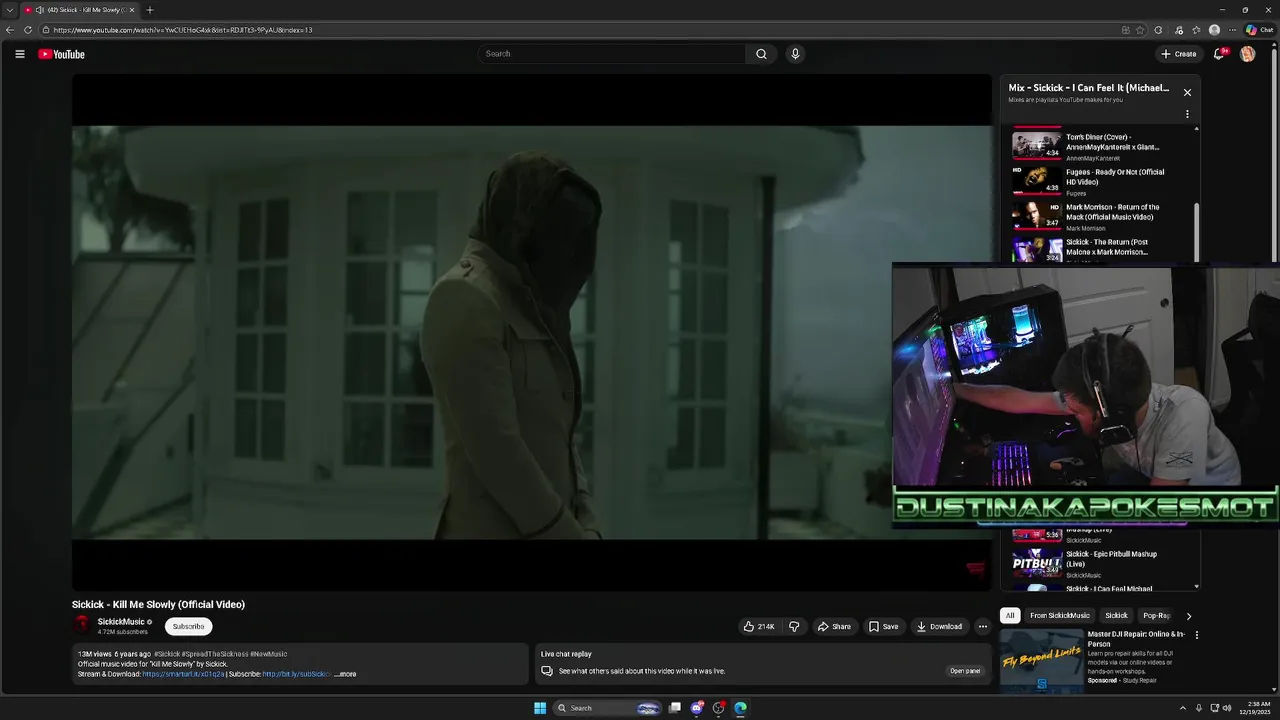Click the YouTube search field
The image size is (1280, 720).
[x=611, y=54]
